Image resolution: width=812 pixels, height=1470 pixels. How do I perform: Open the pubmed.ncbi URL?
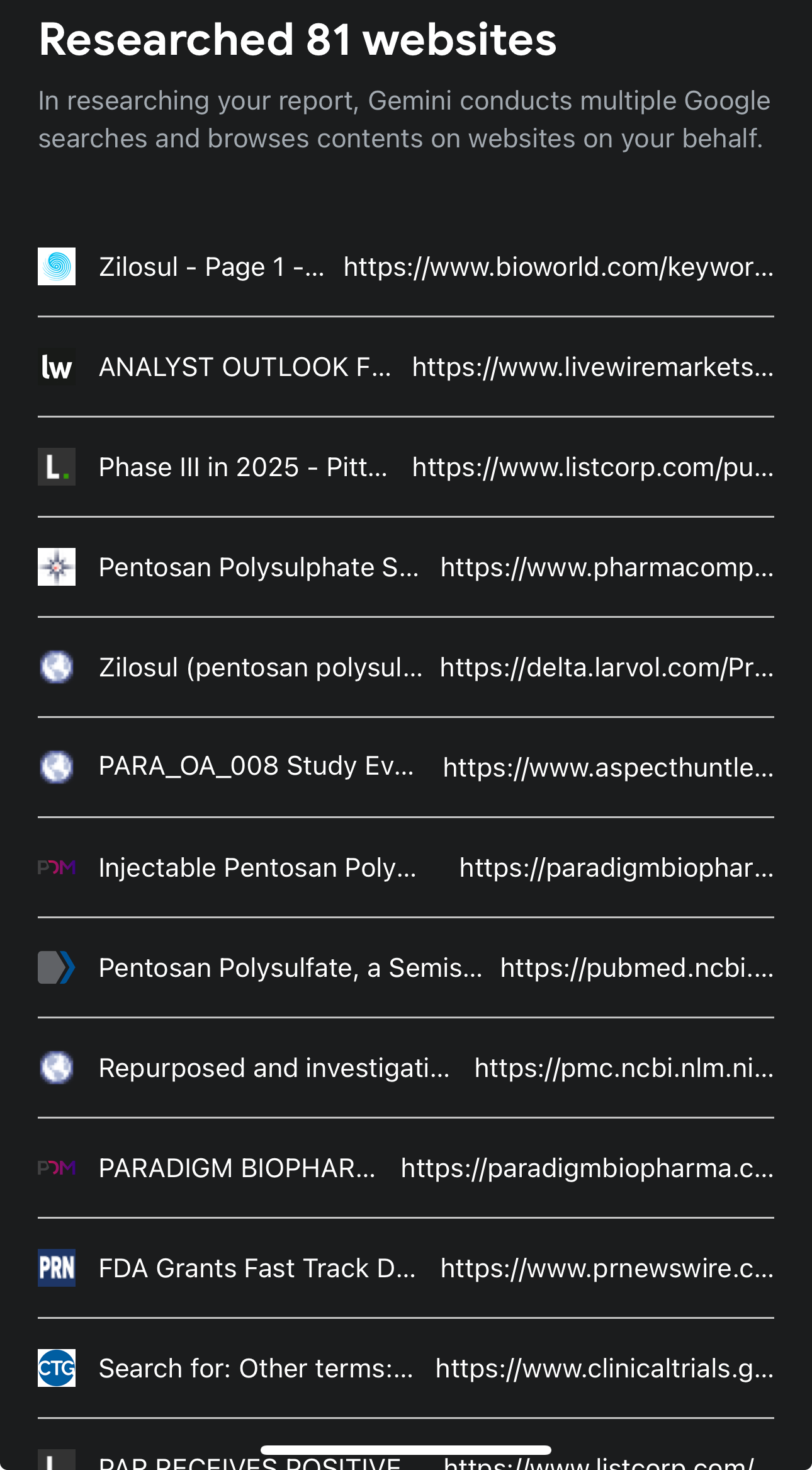click(637, 968)
